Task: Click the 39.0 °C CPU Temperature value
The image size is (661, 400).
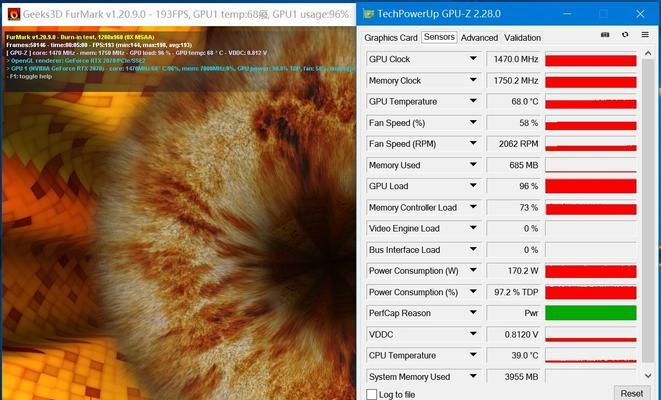Action: [x=513, y=356]
